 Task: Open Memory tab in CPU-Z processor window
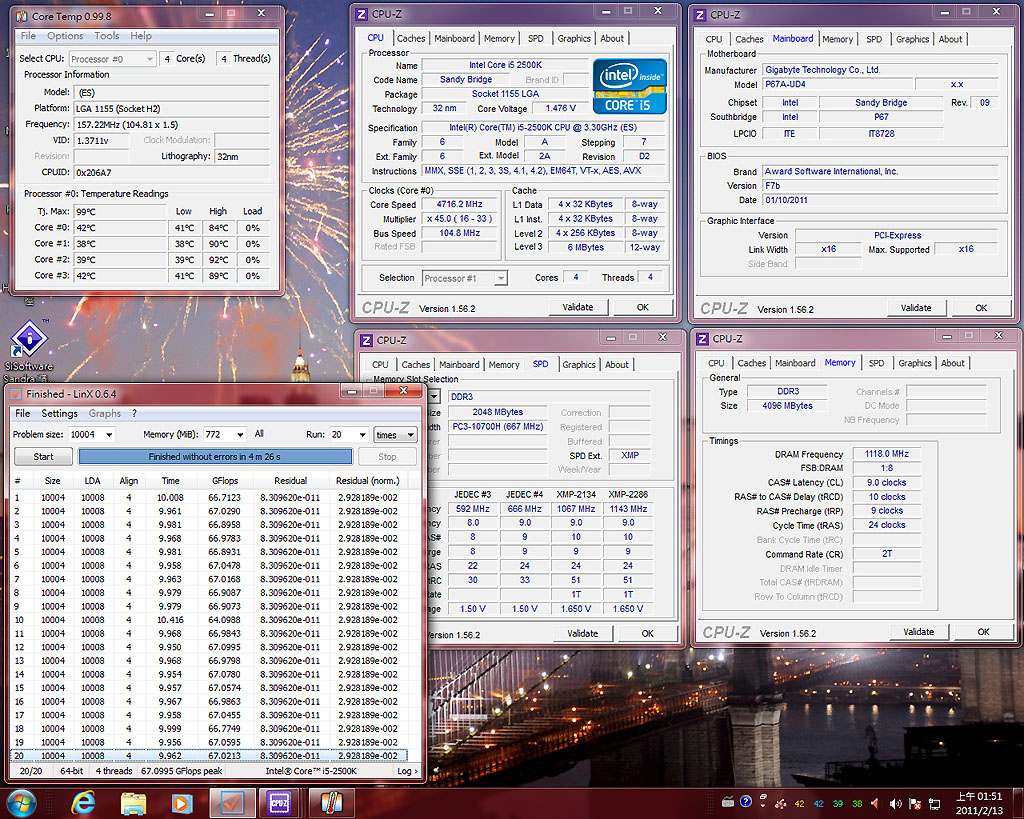[499, 39]
